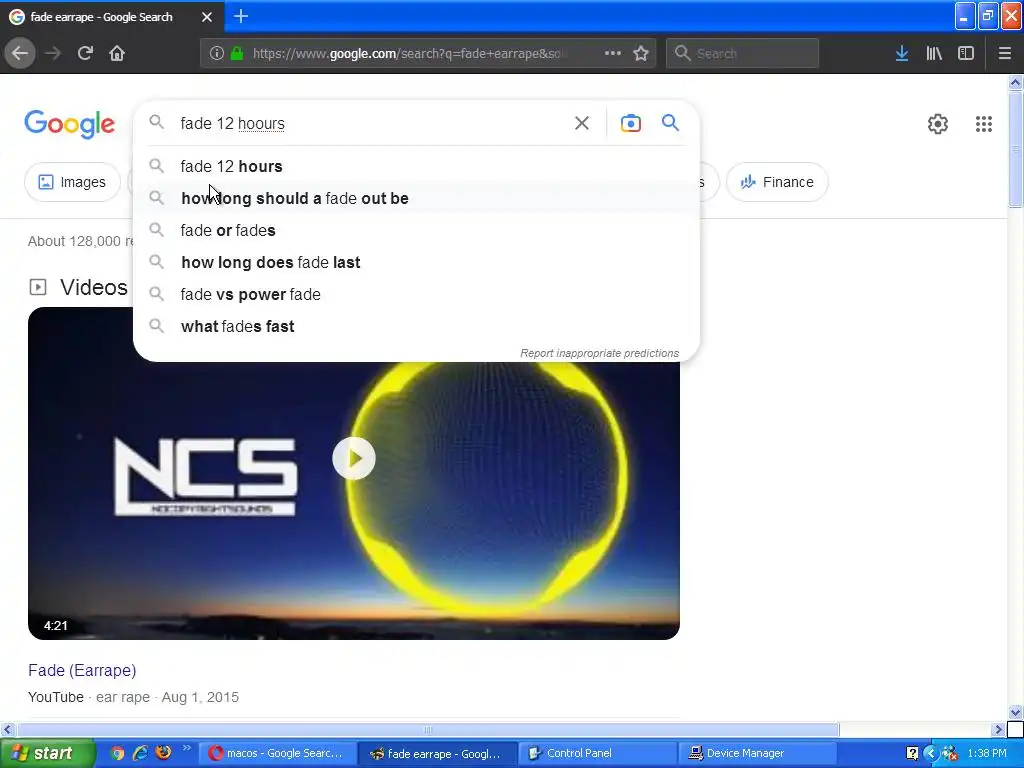This screenshot has width=1024, height=768.
Task: Open Google quick settings gear
Action: point(938,124)
